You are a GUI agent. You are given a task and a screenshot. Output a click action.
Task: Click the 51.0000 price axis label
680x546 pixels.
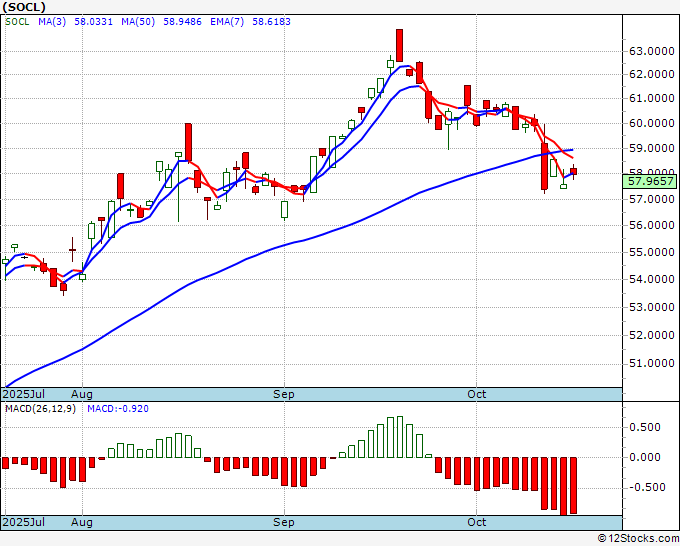click(x=651, y=363)
